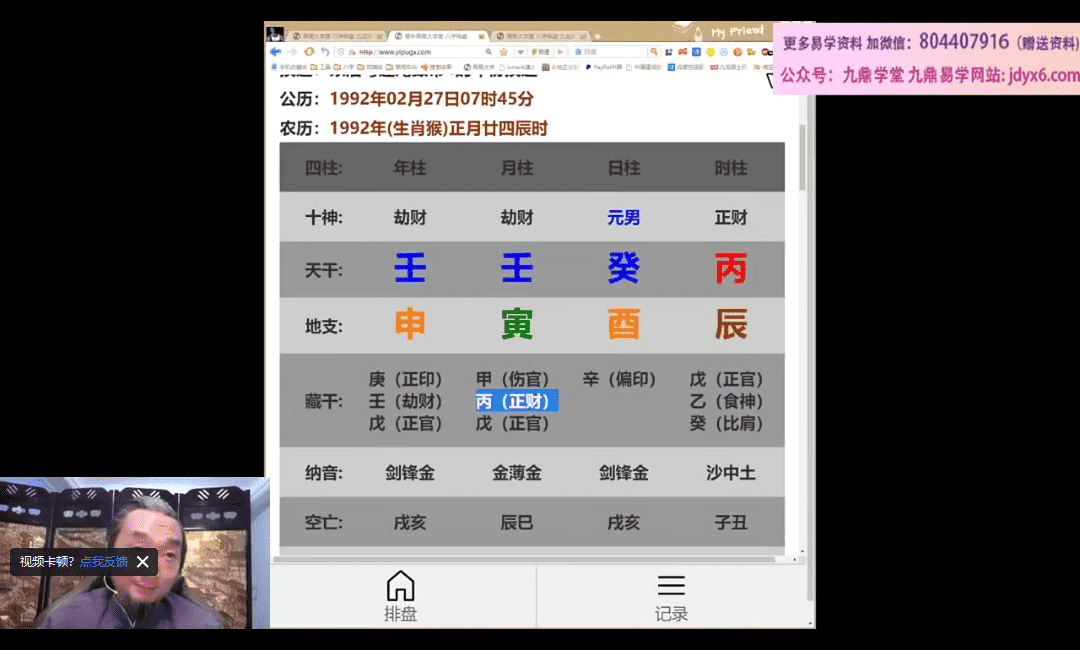Click the red 丙 hour stem character

(730, 268)
